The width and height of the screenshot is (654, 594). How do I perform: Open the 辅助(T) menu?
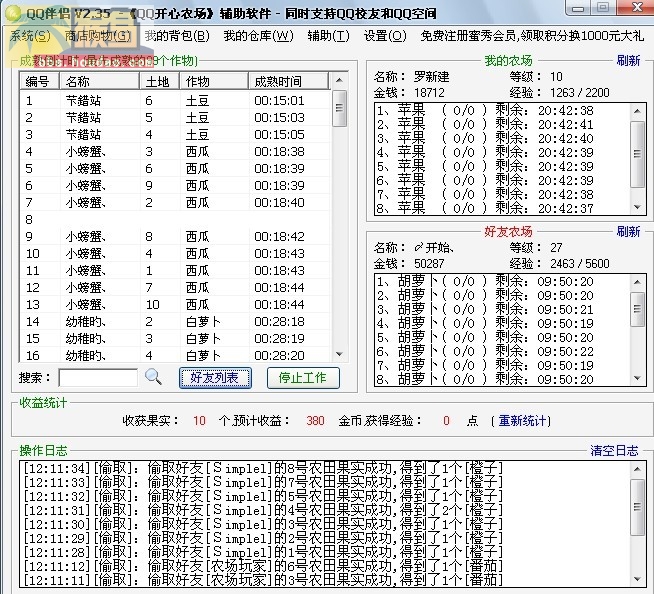tap(328, 36)
